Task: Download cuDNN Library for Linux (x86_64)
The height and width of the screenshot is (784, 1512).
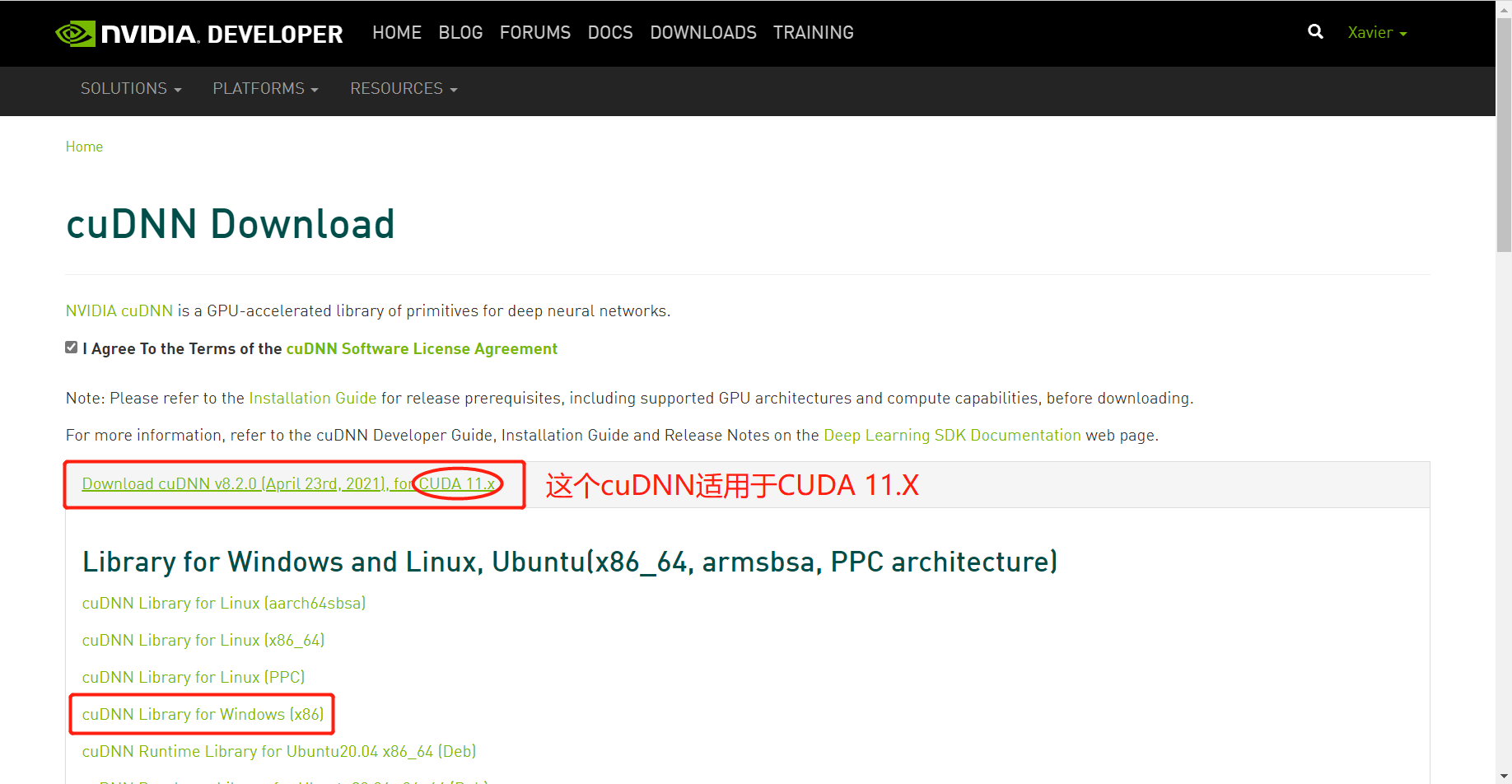Action: point(203,641)
